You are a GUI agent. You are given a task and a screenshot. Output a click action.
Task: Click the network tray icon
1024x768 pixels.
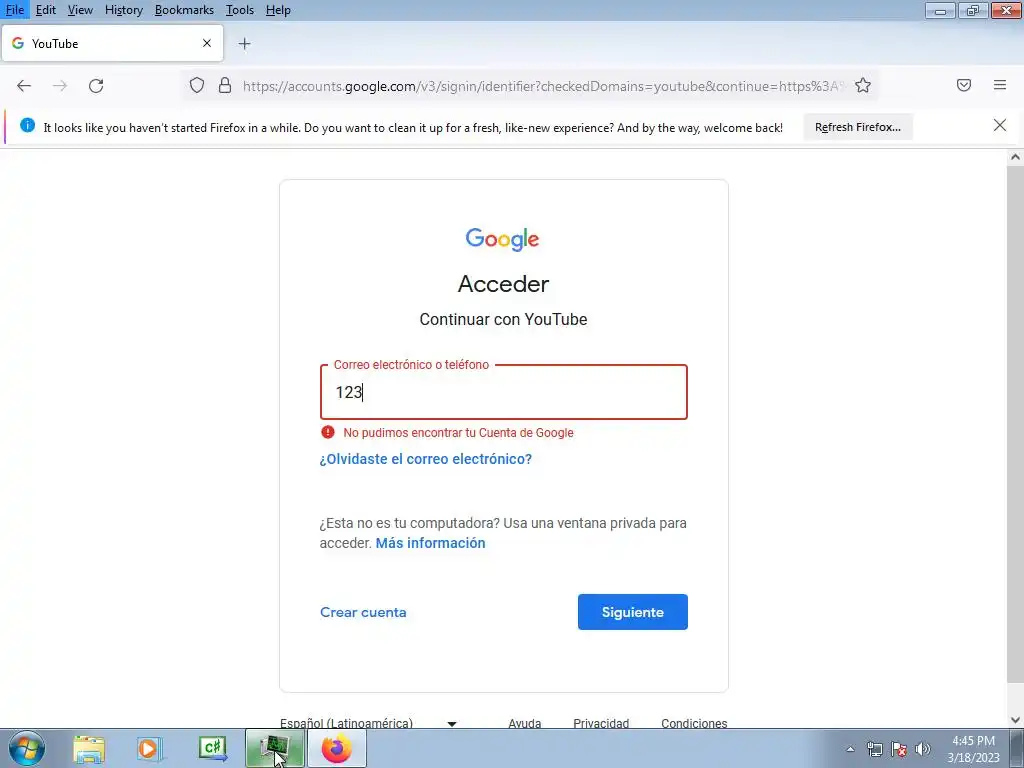(x=874, y=749)
